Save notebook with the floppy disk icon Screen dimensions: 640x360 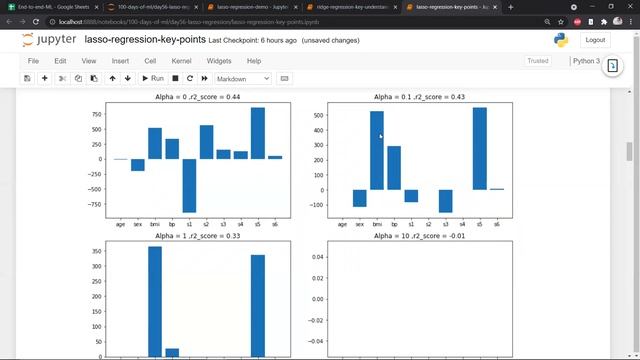point(27,78)
